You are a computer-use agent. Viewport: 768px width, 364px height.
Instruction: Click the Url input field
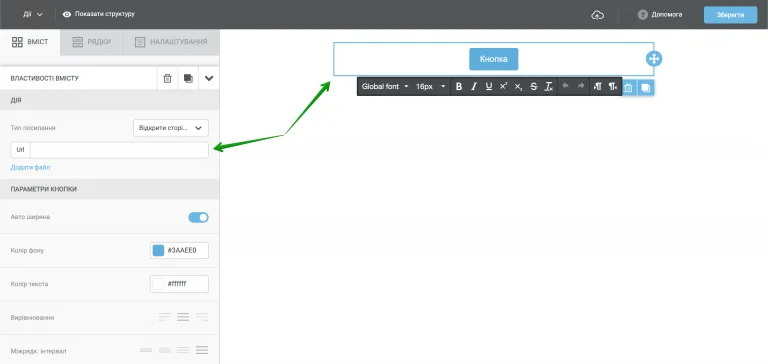119,150
